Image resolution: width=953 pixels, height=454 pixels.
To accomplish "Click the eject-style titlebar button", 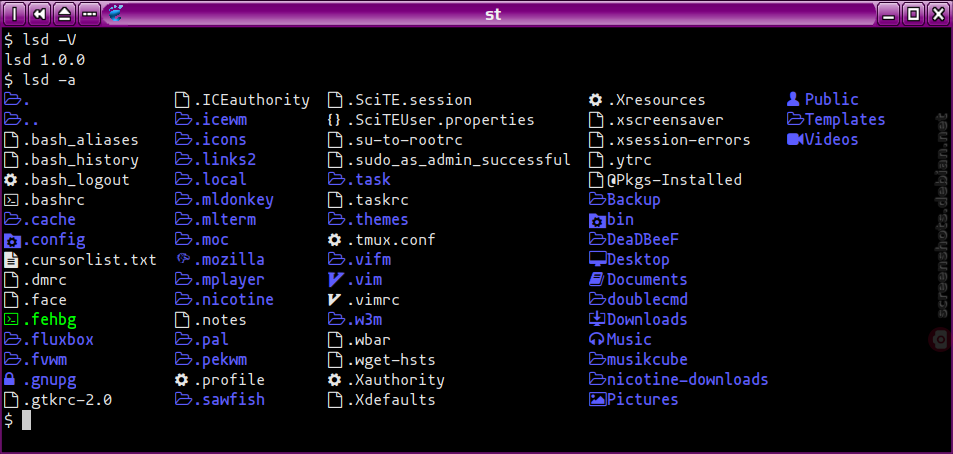I will (64, 13).
